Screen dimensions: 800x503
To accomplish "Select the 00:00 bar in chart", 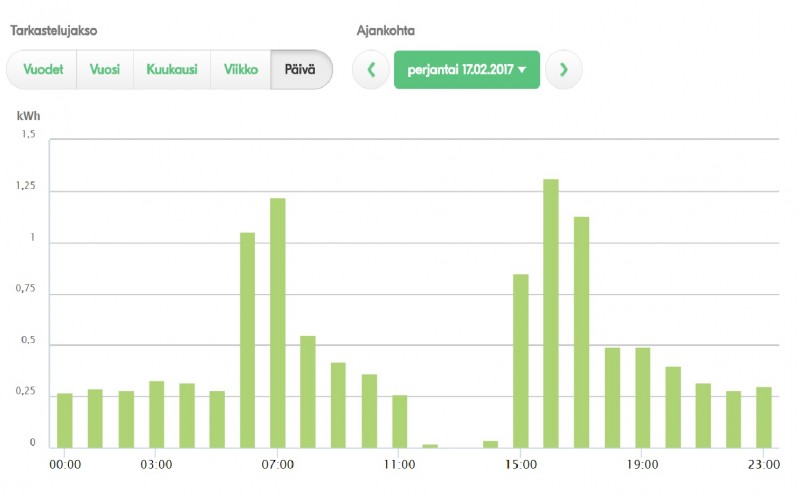I will pos(65,420).
